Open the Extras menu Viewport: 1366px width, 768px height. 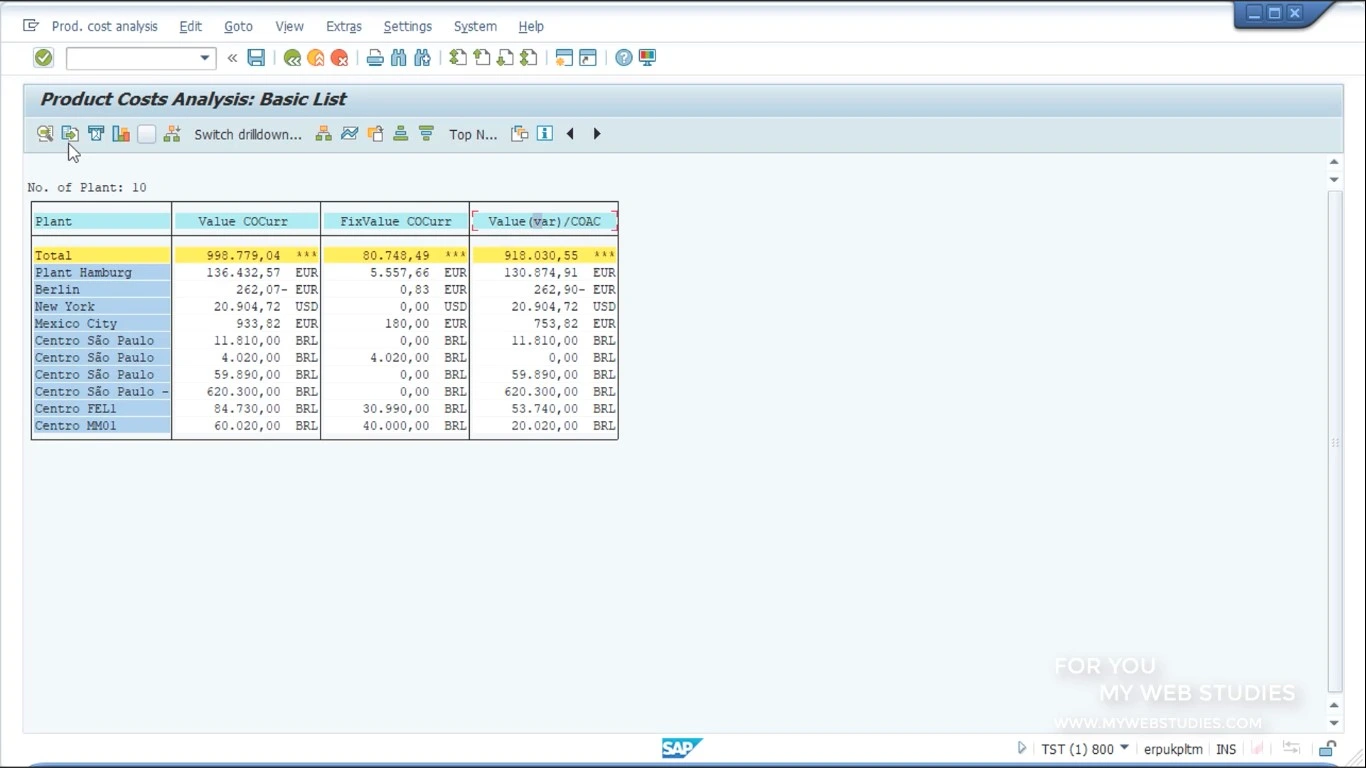tap(344, 26)
